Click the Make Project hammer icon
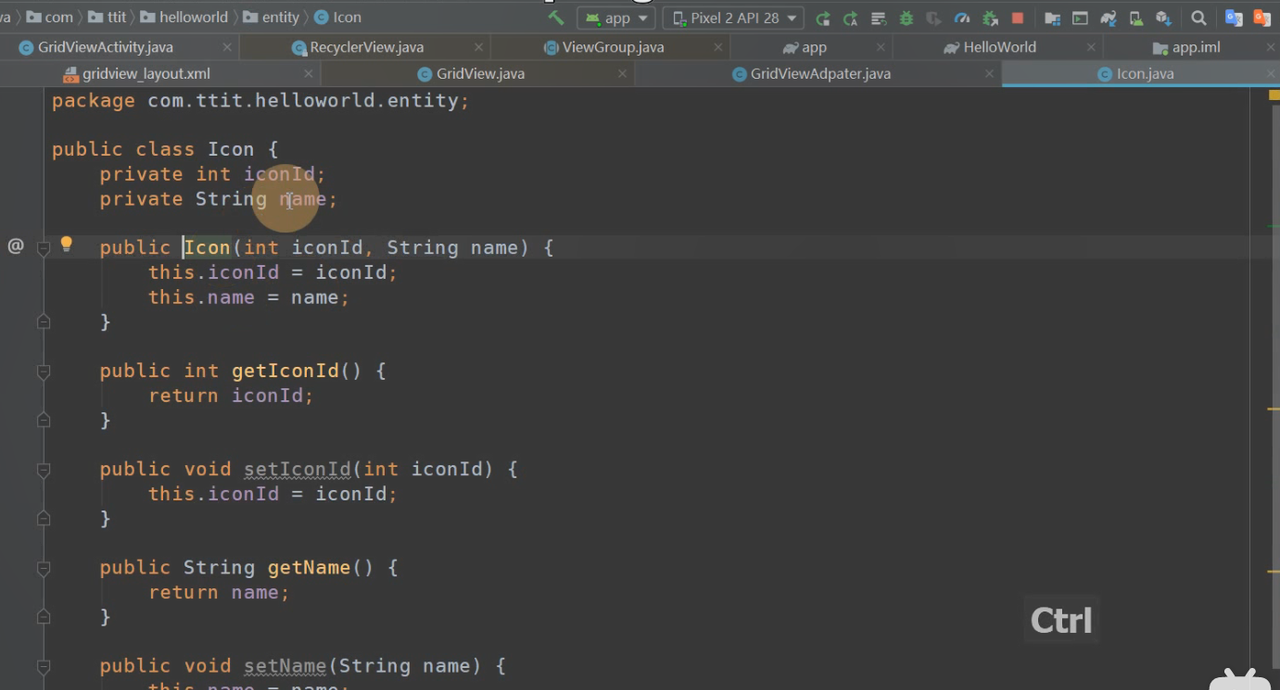 point(556,18)
